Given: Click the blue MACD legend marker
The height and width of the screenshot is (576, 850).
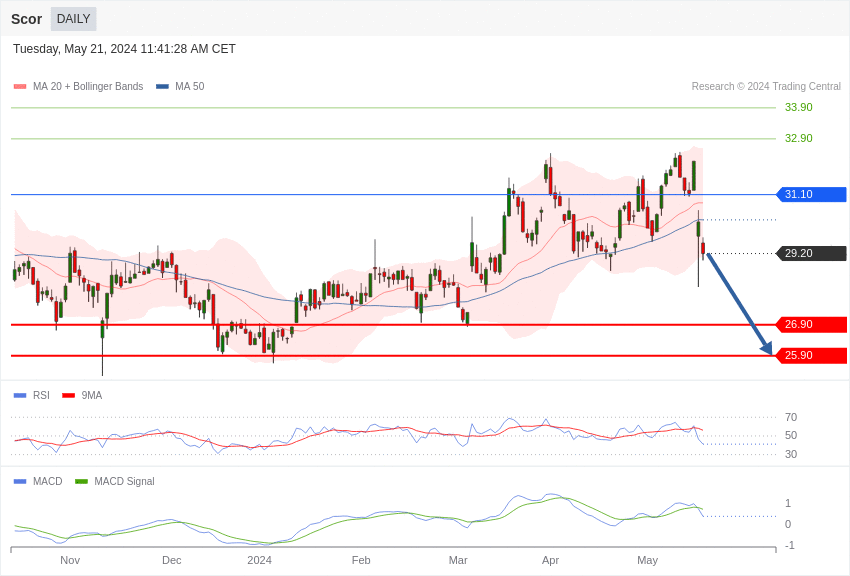Looking at the screenshot, I should [20, 481].
